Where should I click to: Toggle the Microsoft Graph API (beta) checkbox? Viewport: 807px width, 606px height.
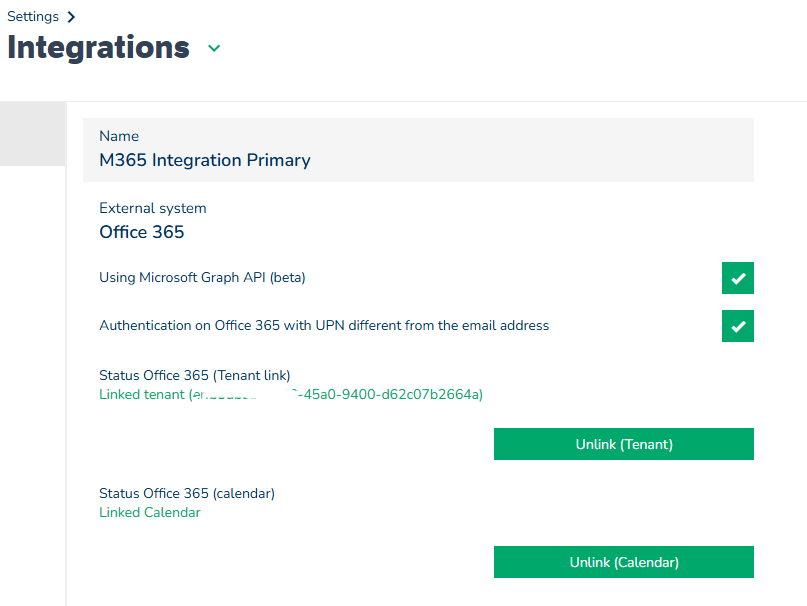pyautogui.click(x=737, y=278)
